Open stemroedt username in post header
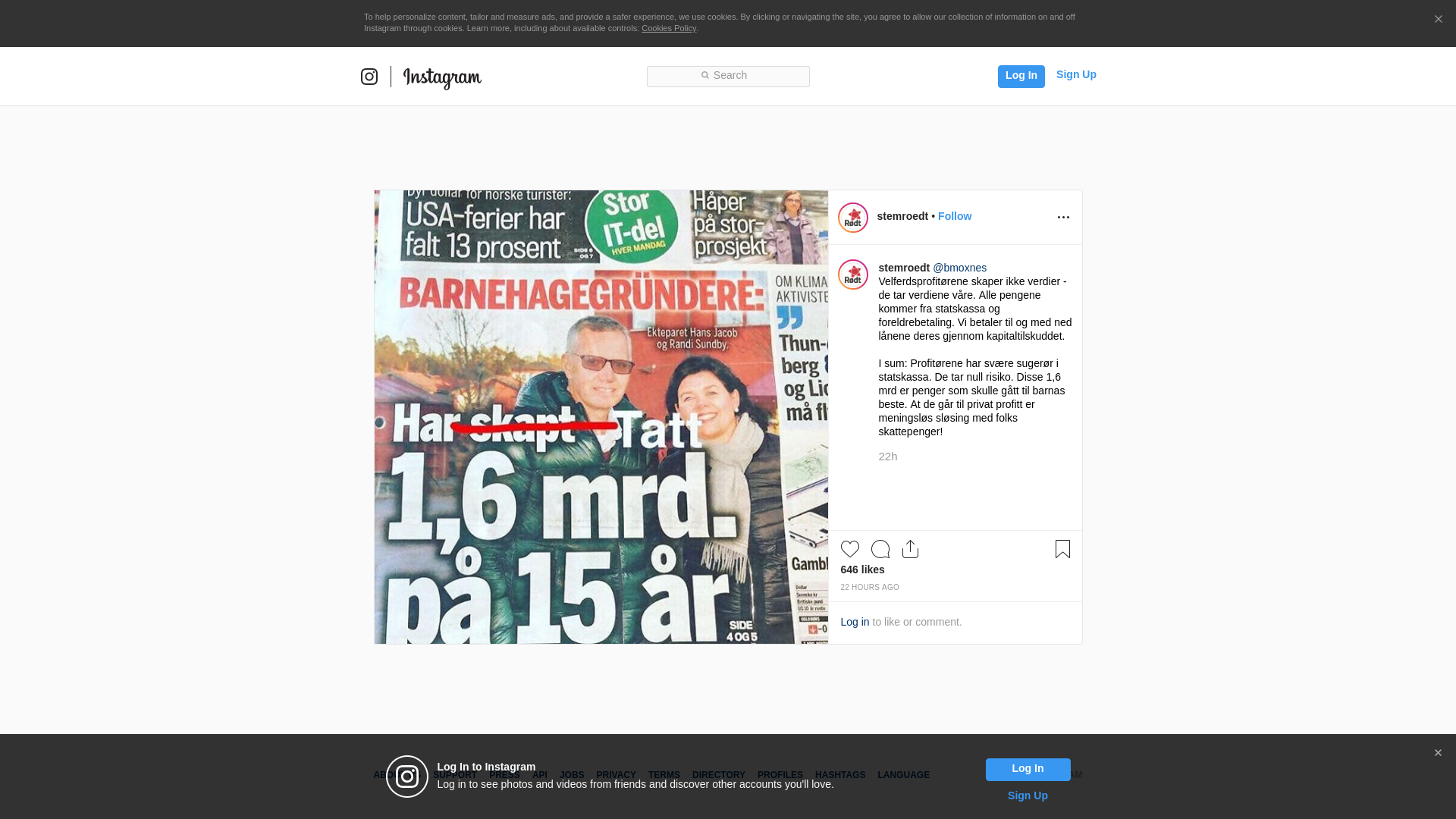 (x=902, y=216)
